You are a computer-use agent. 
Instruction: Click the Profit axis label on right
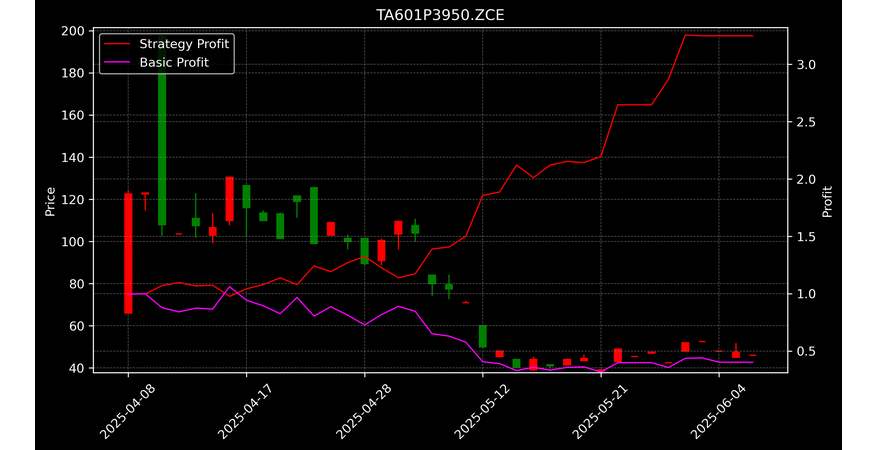click(827, 201)
